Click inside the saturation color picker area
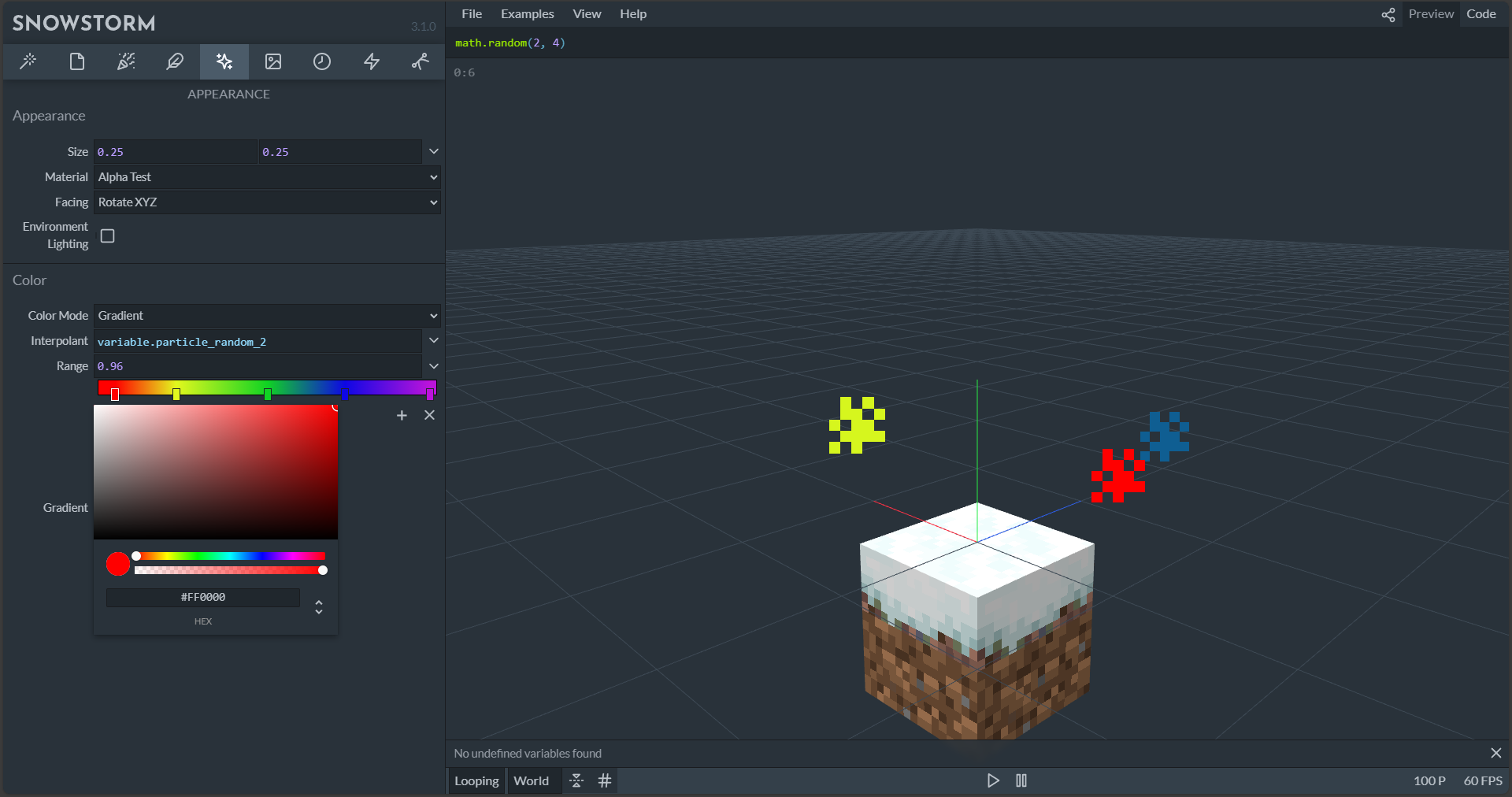 (x=216, y=472)
